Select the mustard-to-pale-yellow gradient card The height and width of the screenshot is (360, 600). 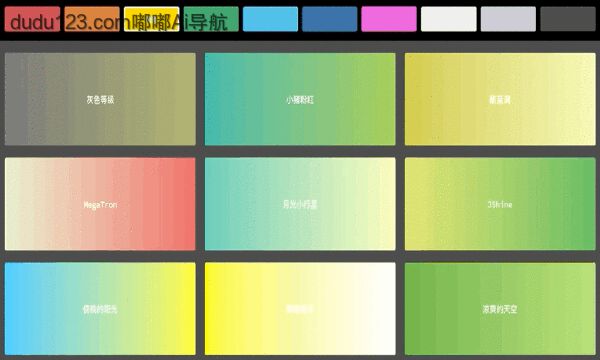500,99
